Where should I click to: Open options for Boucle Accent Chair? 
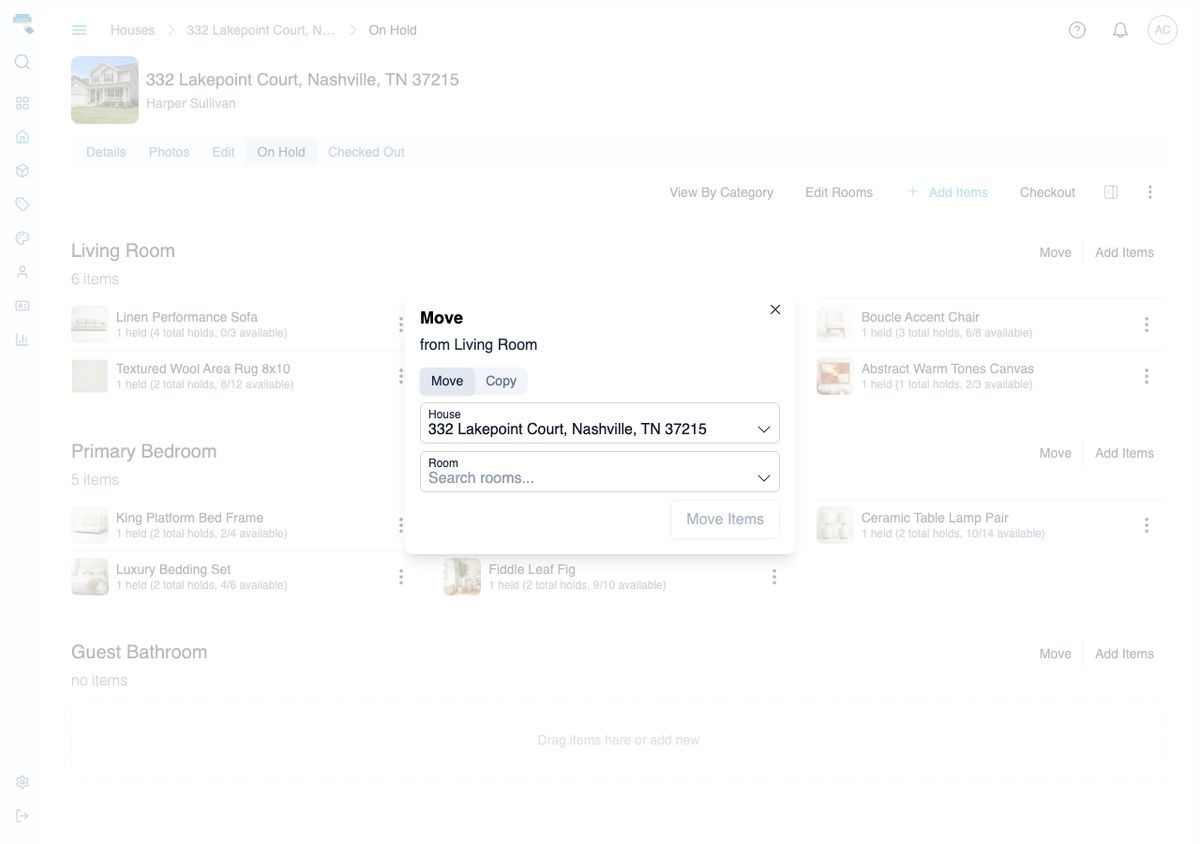coord(1146,325)
